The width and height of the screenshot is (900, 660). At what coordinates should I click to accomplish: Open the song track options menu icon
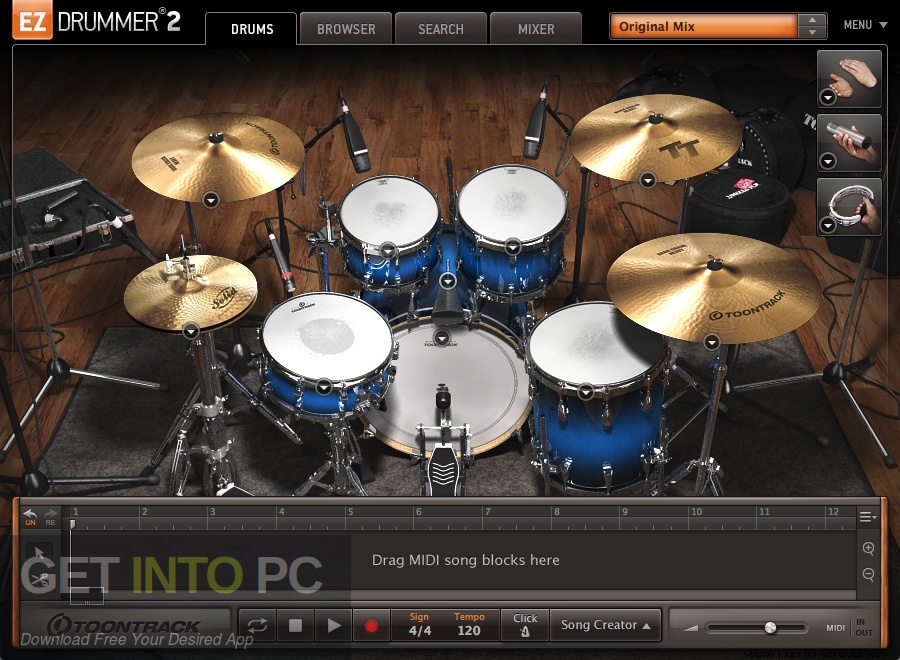[867, 517]
